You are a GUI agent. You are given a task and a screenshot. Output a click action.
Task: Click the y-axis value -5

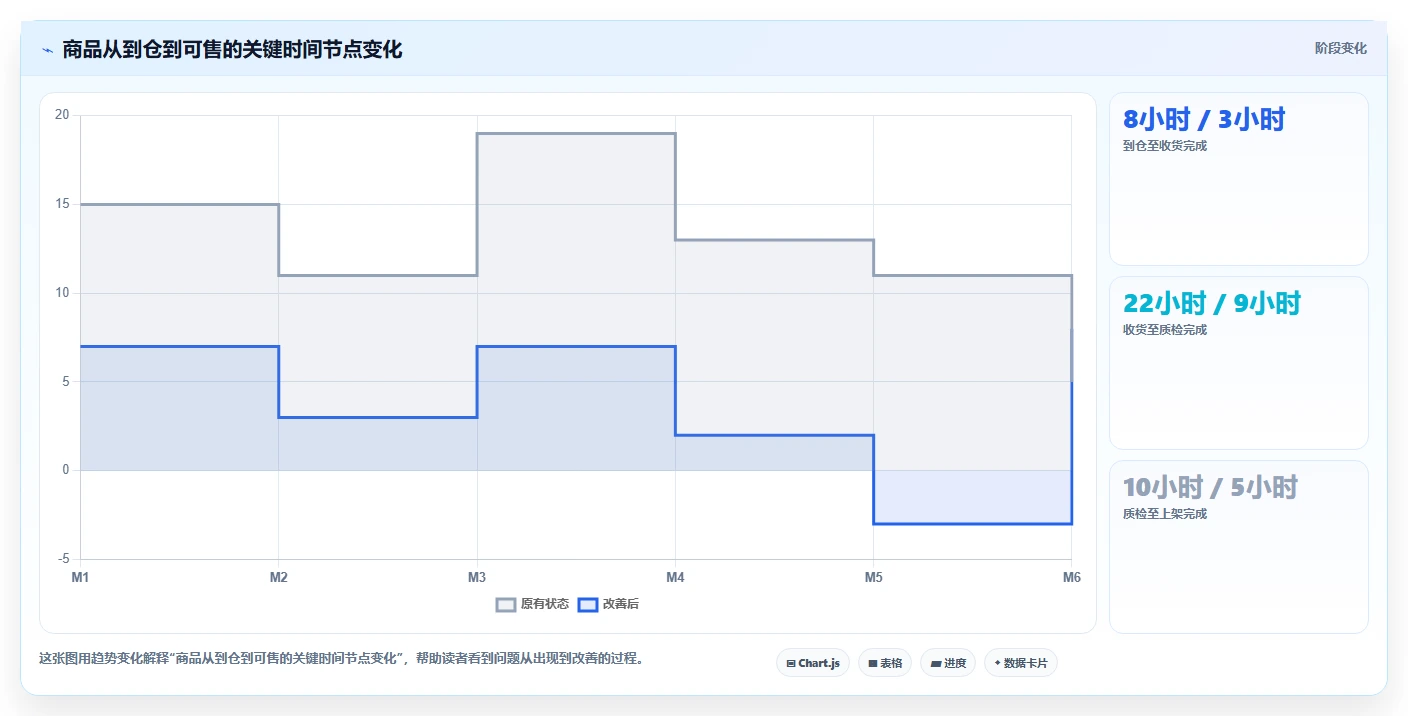click(62, 559)
